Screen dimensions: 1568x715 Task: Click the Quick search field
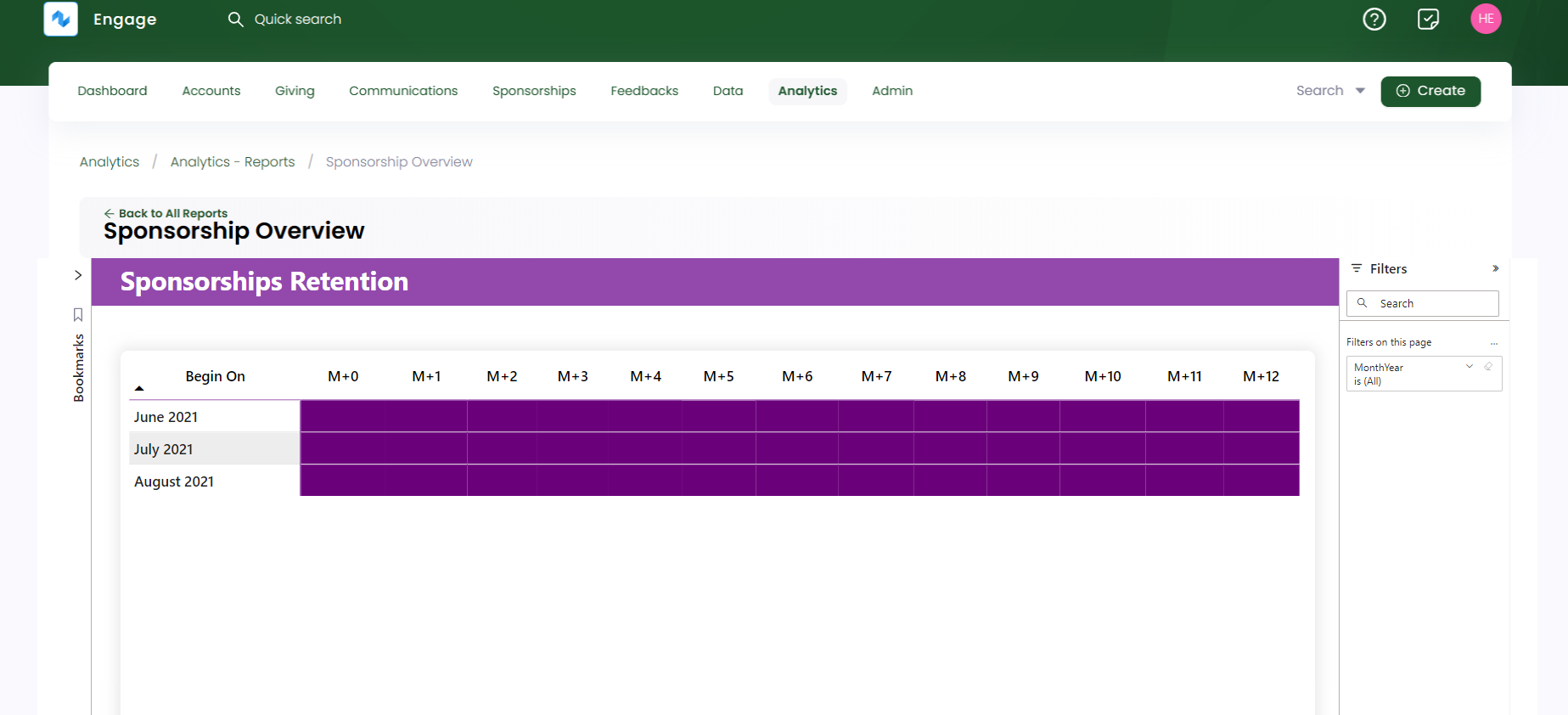[297, 19]
